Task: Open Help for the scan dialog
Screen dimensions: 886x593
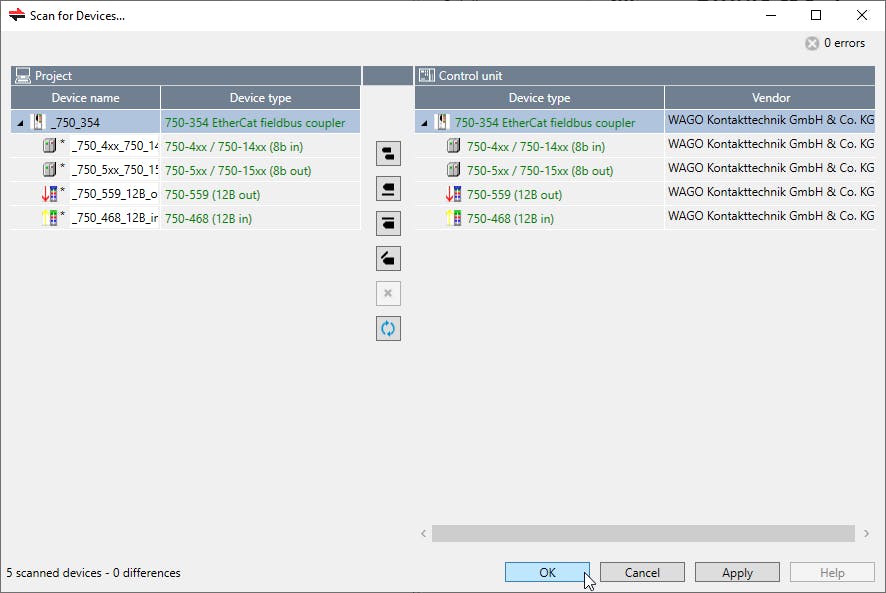Action: [832, 572]
